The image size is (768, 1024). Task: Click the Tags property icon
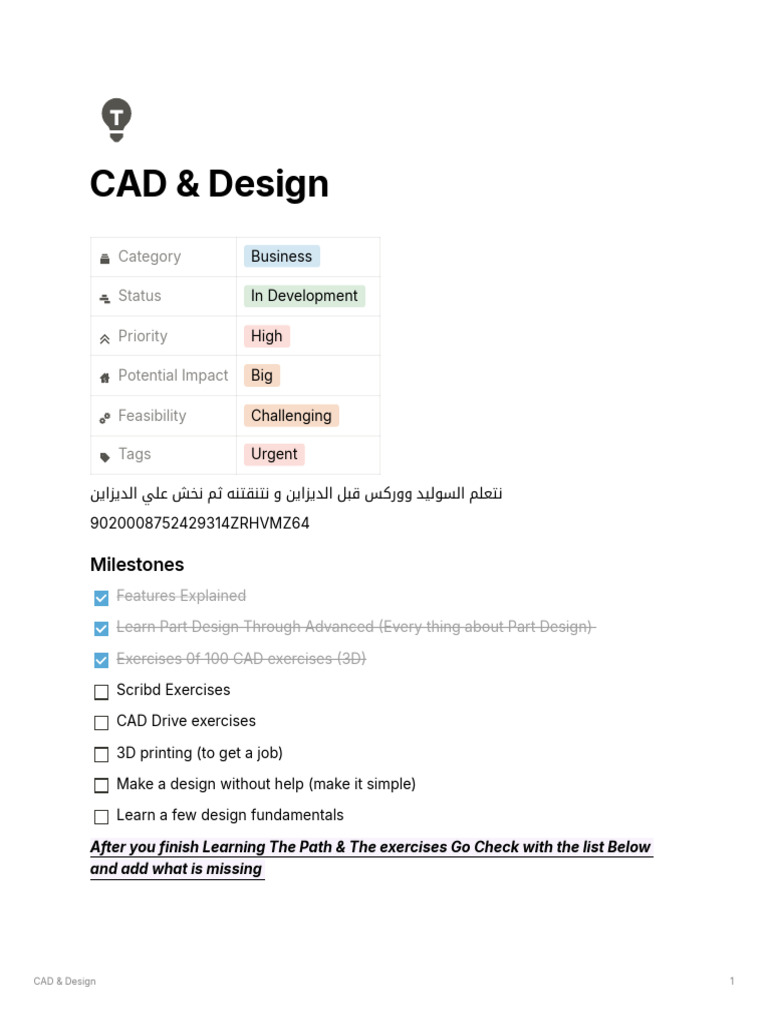coord(104,456)
